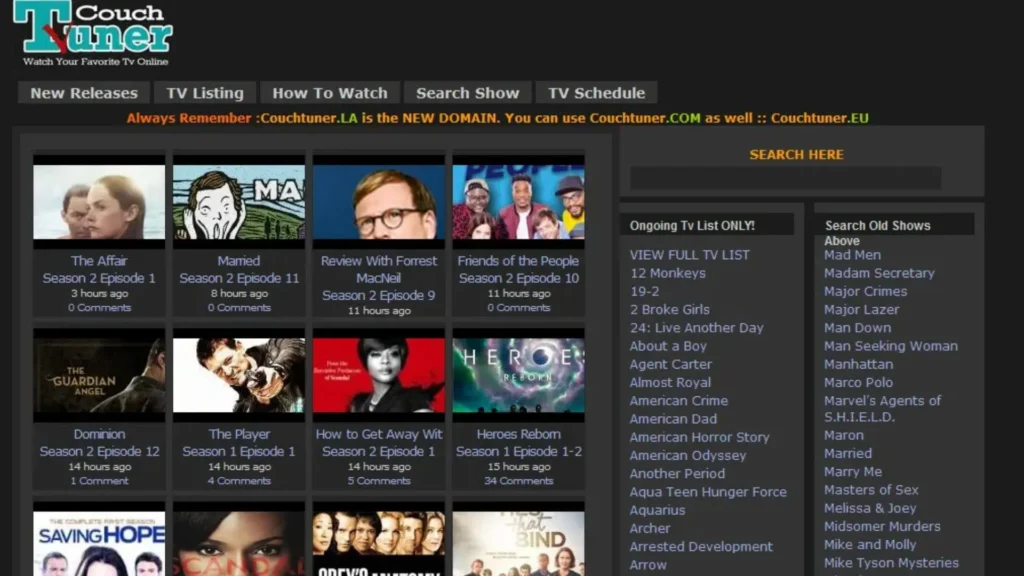
Task: Go to Search Show
Action: pos(467,92)
